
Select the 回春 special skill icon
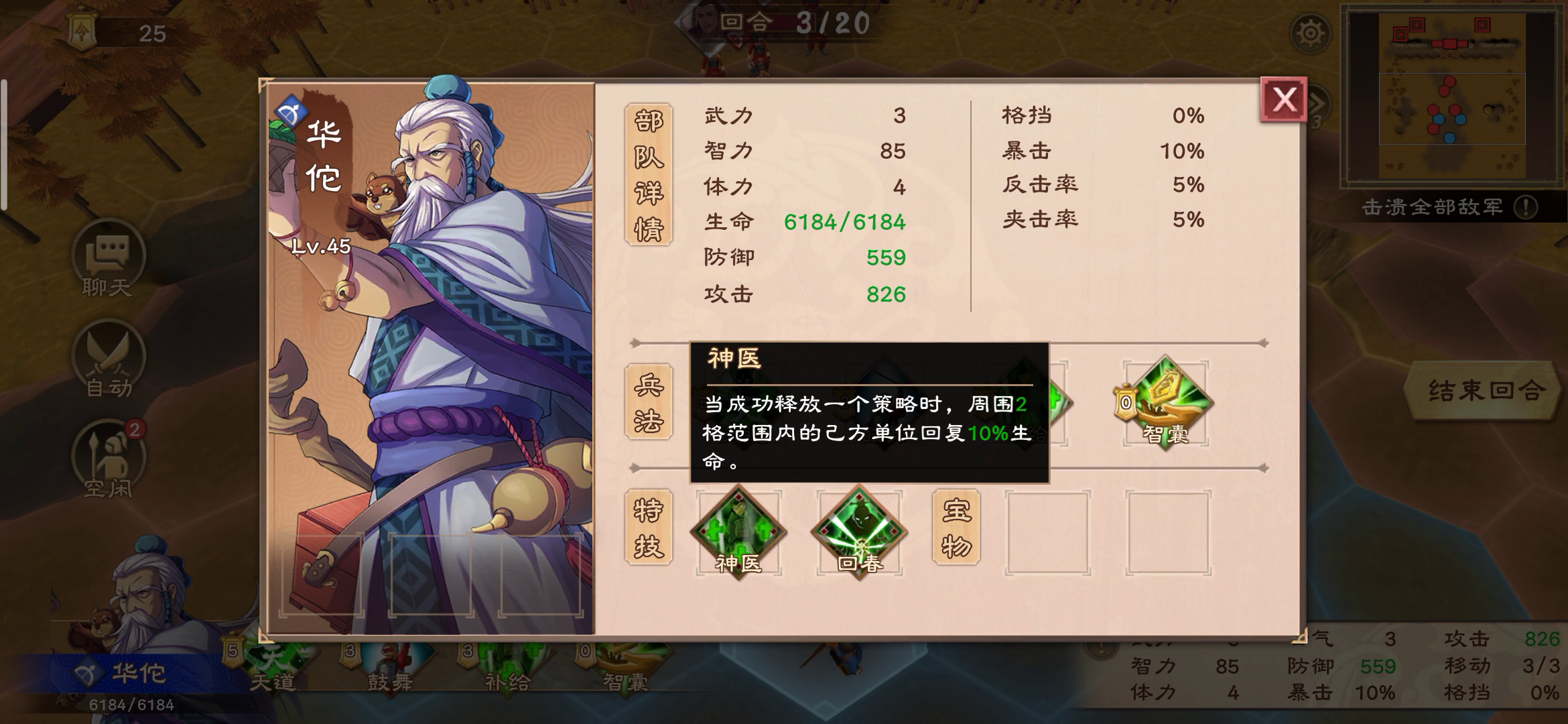pyautogui.click(x=859, y=533)
